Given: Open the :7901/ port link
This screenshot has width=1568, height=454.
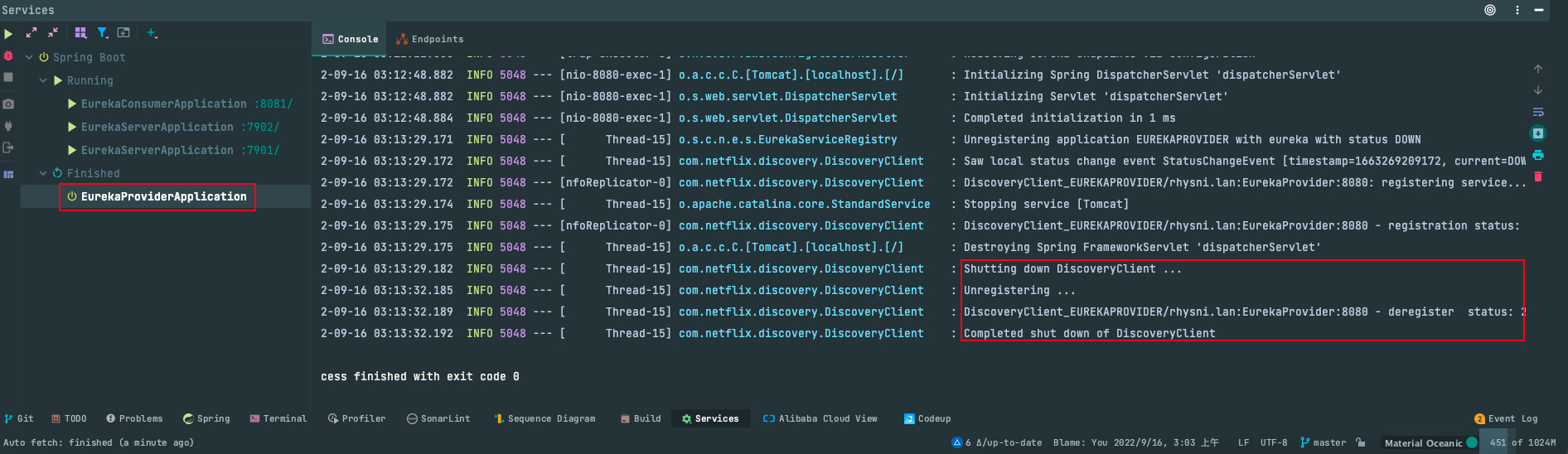Looking at the screenshot, I should coord(259,150).
